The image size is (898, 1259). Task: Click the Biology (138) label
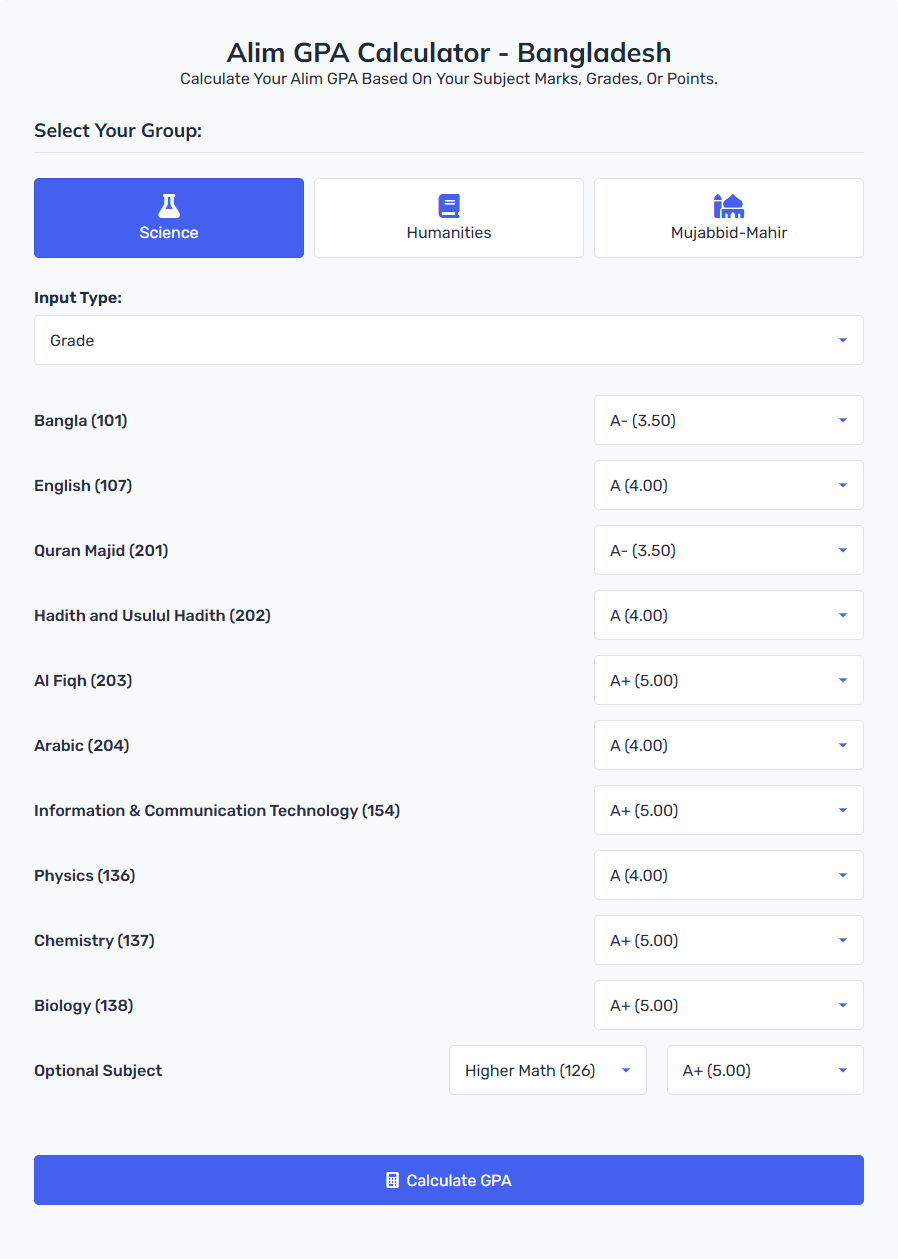click(84, 1005)
